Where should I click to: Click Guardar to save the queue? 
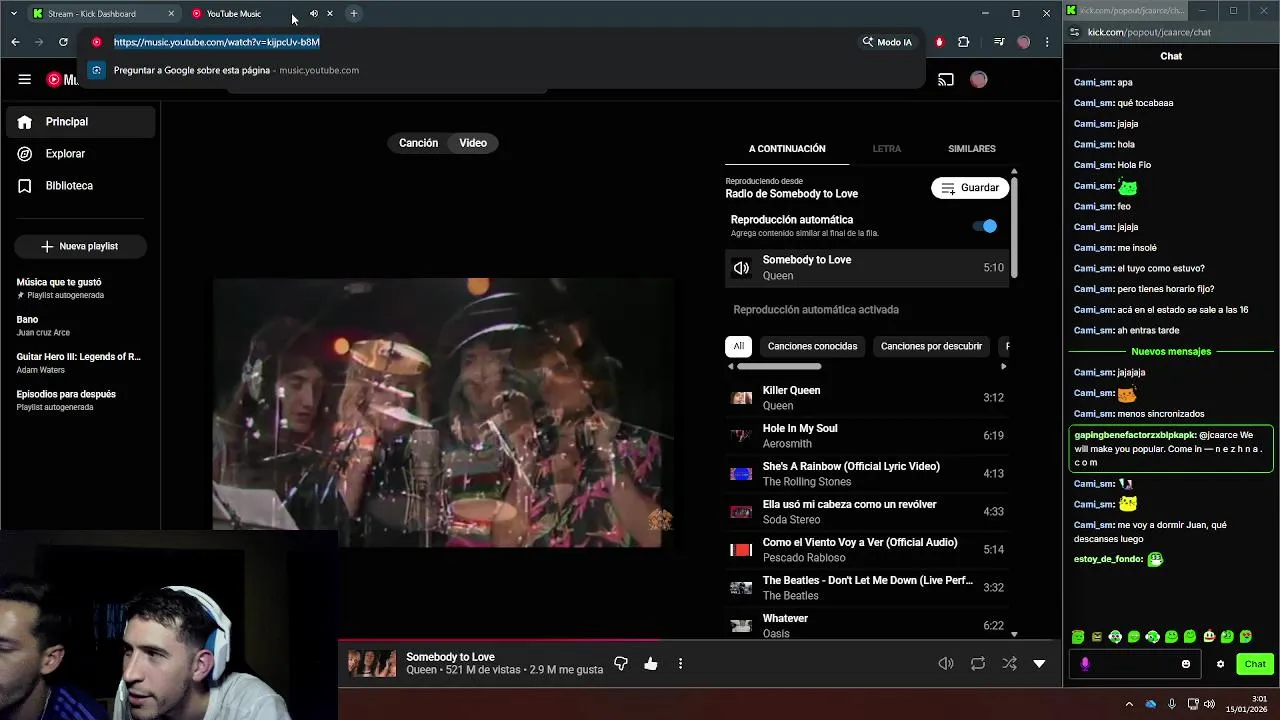pos(970,188)
